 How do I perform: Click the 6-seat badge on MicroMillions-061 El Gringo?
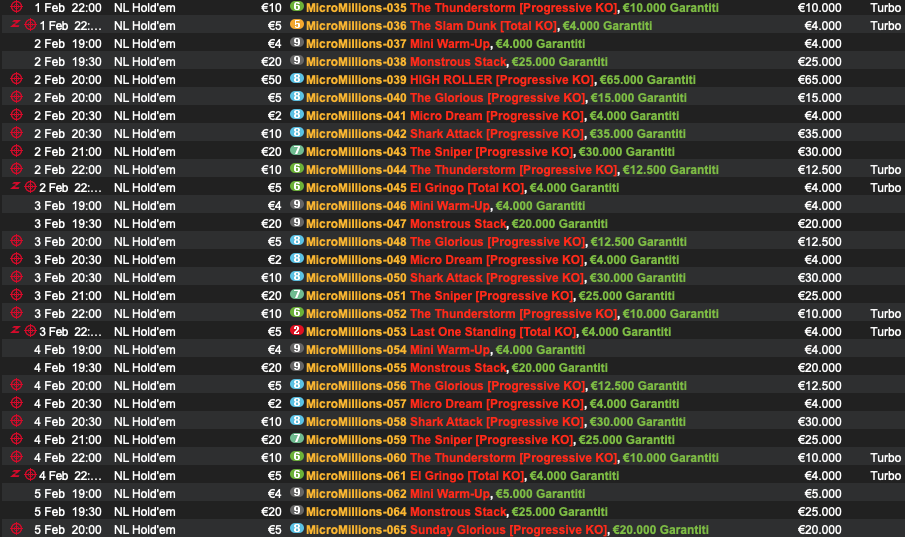pos(297,474)
